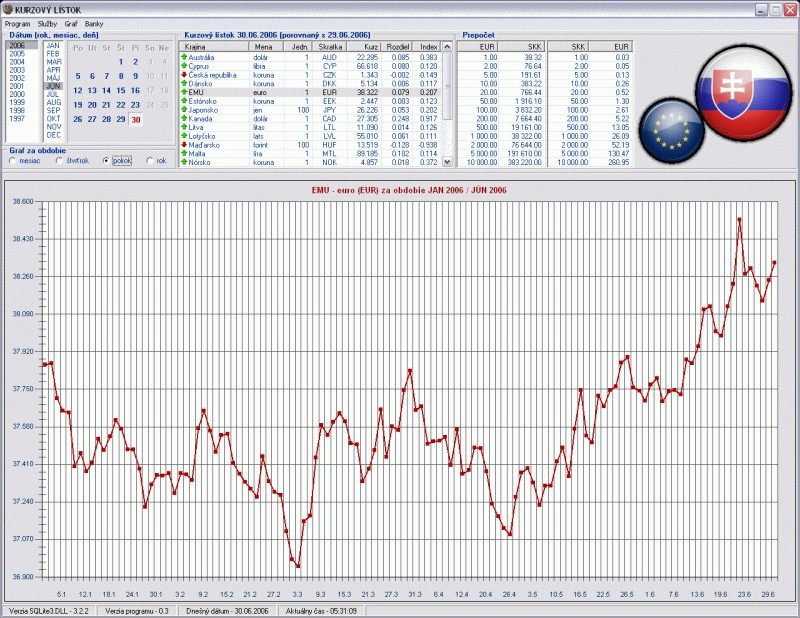The height and width of the screenshot is (618, 800).
Task: Open the Program menu
Action: [x=17, y=23]
